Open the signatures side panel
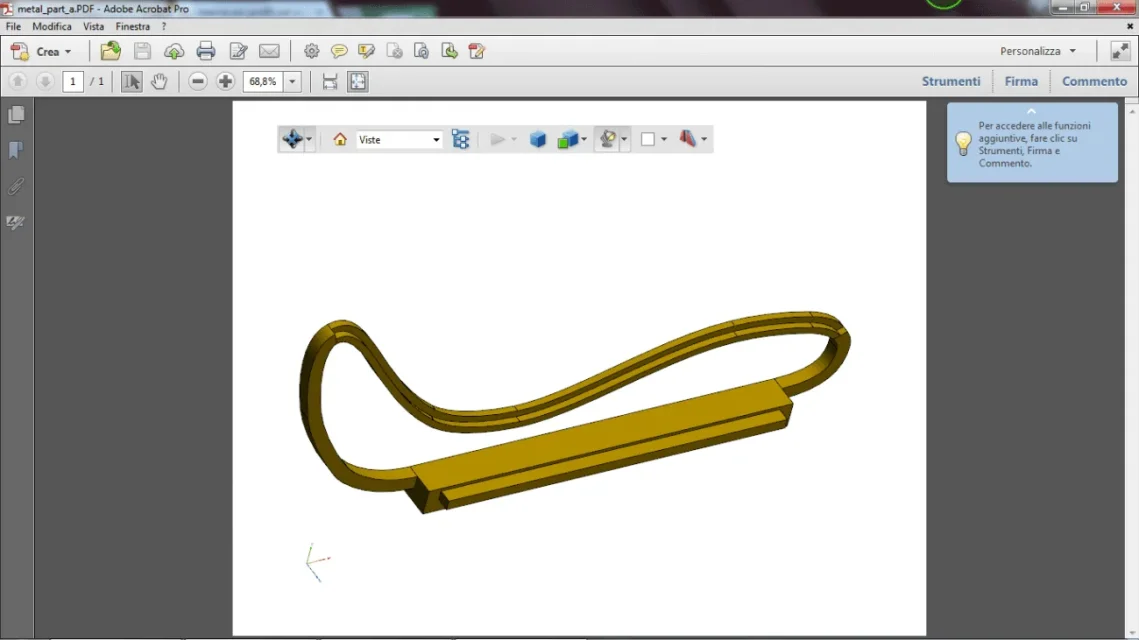Screen dimensions: 1139x640 point(16,222)
